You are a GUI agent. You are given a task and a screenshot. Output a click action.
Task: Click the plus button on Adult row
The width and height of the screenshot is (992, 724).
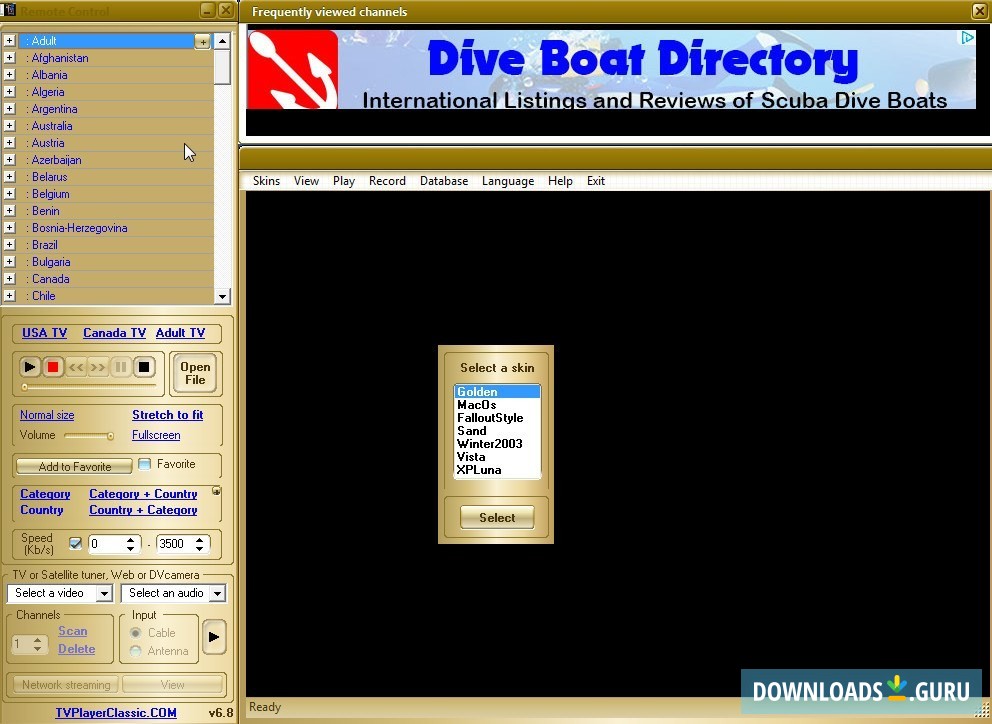(202, 42)
